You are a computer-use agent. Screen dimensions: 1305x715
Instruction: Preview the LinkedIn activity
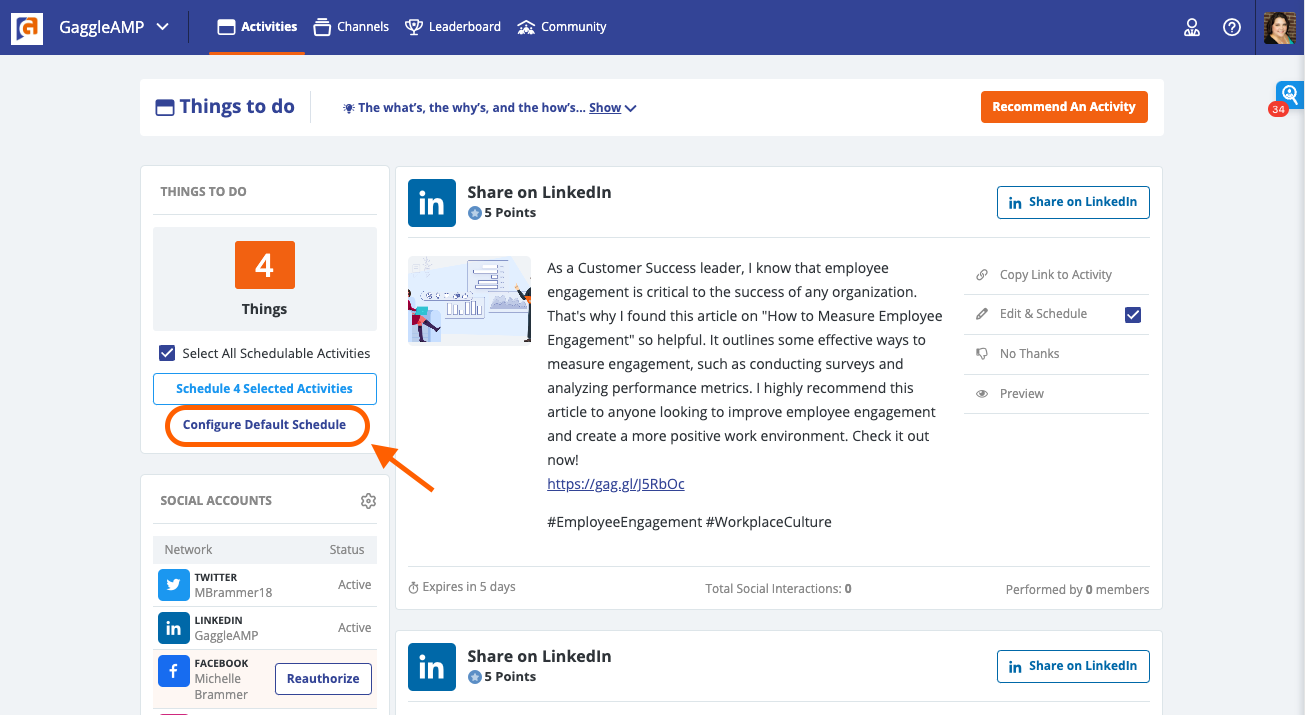(1021, 394)
